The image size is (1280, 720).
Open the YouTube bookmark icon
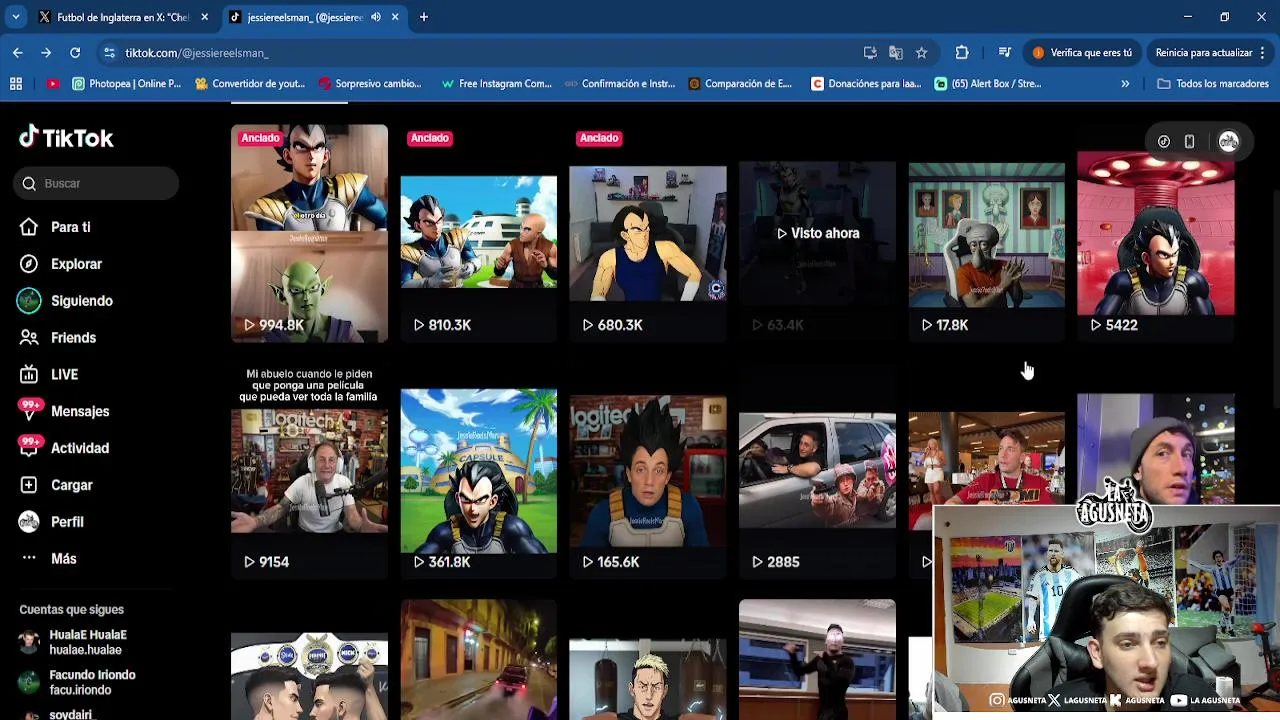(52, 84)
